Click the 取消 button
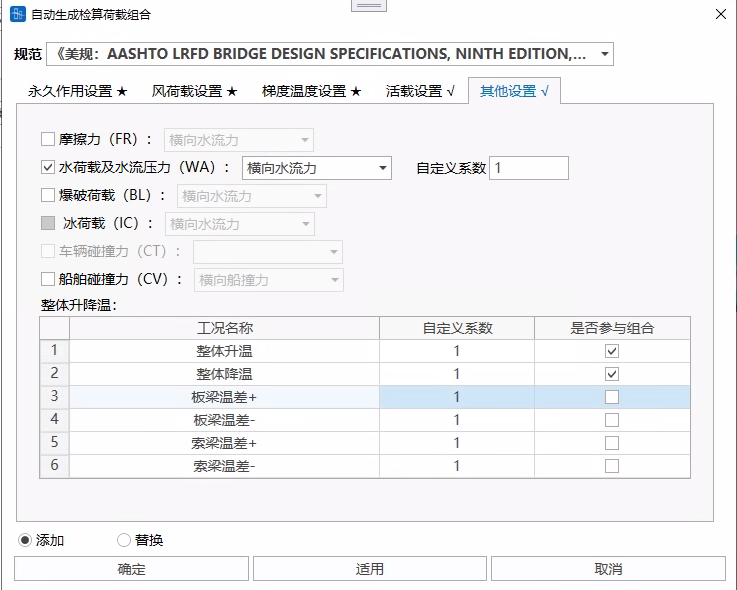The width and height of the screenshot is (737, 590). 608,569
